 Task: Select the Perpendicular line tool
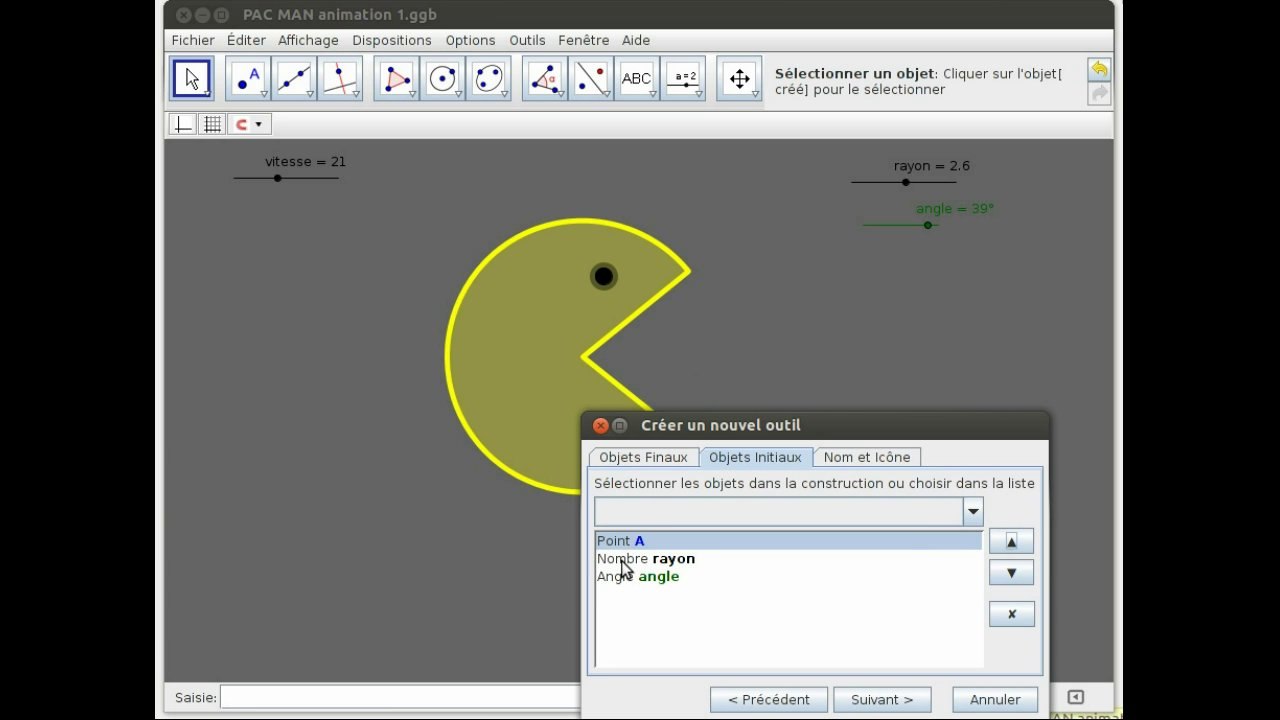pyautogui.click(x=340, y=79)
